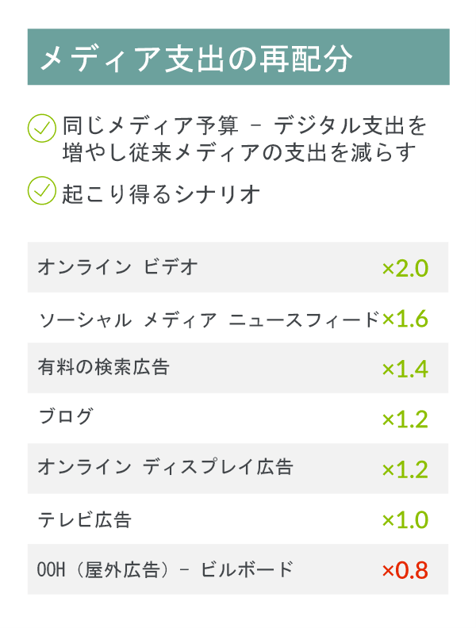This screenshot has width=476, height=628.
Task: Click the red ×0.8 multiplier value
Action: point(405,570)
